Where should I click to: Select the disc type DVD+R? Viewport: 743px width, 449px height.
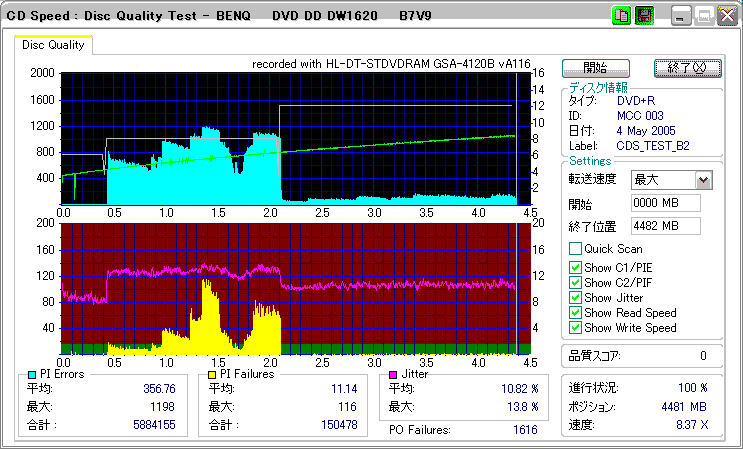636,101
